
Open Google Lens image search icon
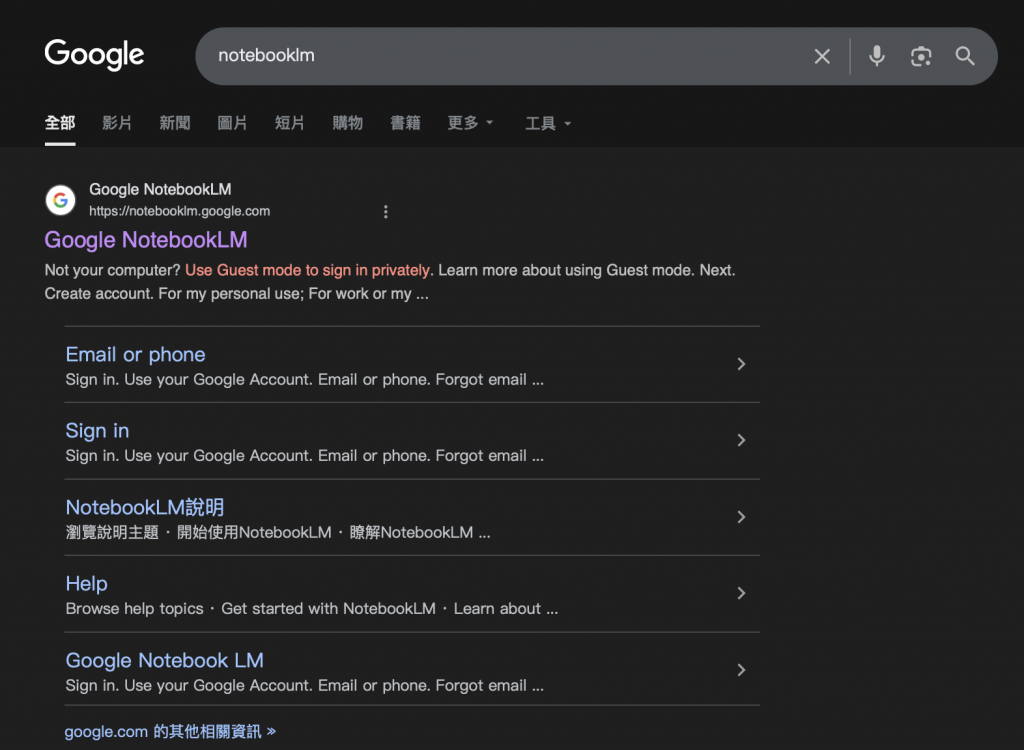click(921, 56)
